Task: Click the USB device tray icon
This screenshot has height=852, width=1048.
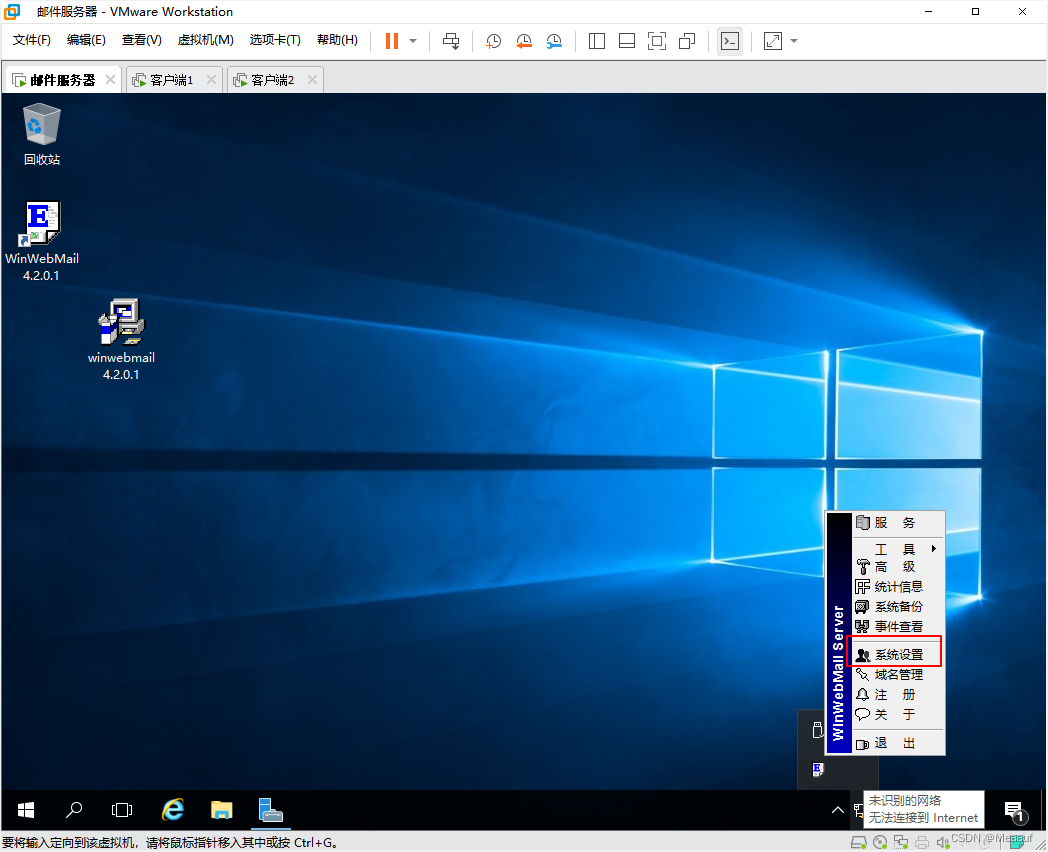Action: click(817, 730)
